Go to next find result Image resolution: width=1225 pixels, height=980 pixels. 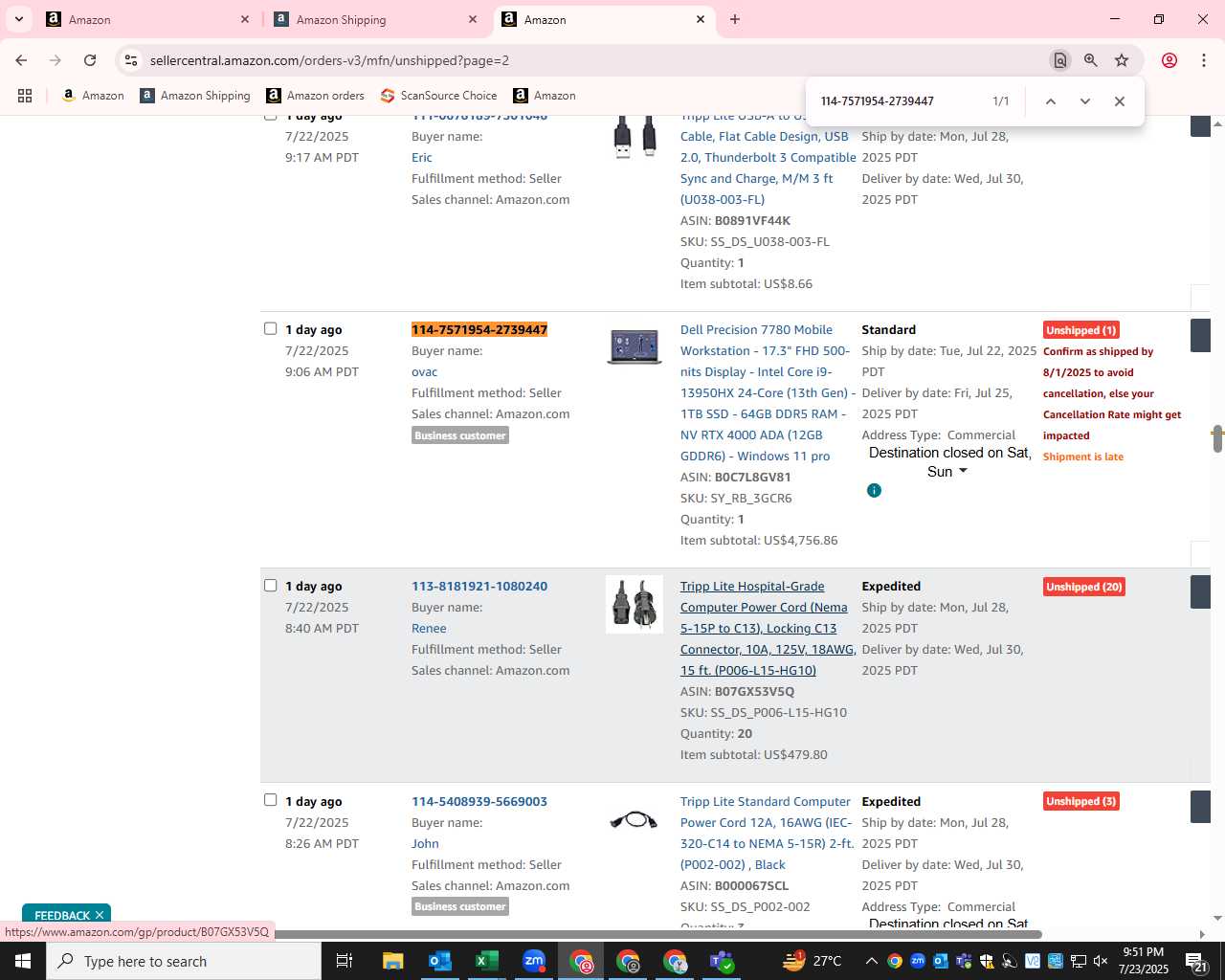(x=1084, y=101)
